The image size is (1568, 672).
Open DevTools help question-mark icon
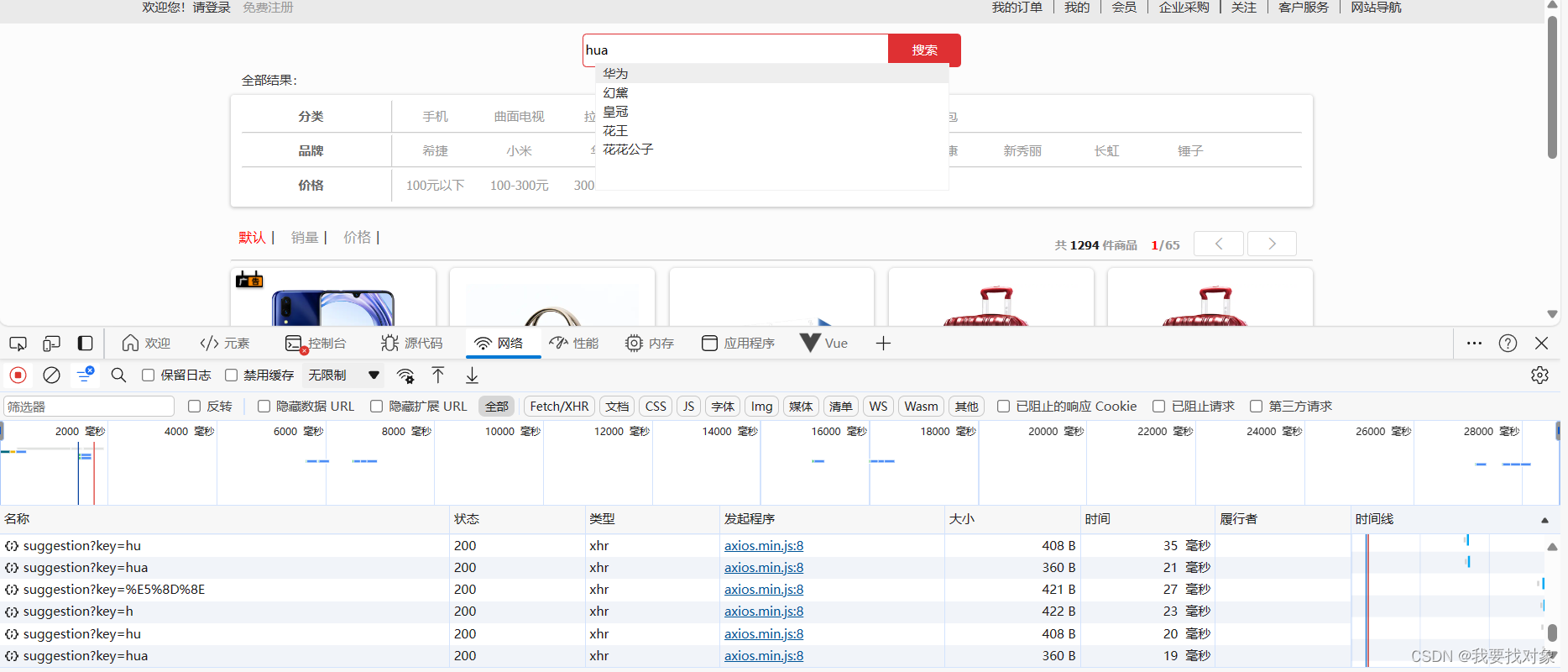coord(1508,344)
